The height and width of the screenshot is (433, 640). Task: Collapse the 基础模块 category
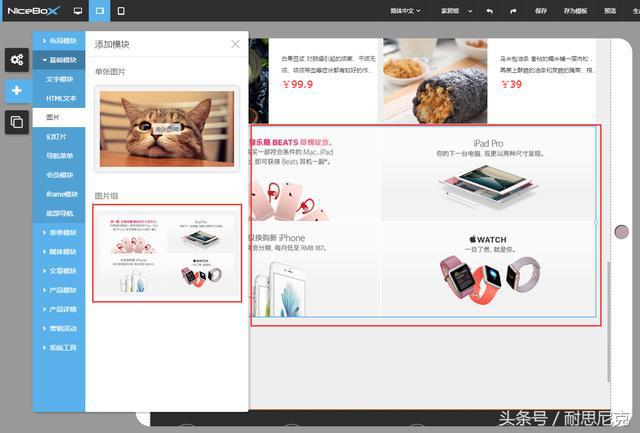[59, 60]
